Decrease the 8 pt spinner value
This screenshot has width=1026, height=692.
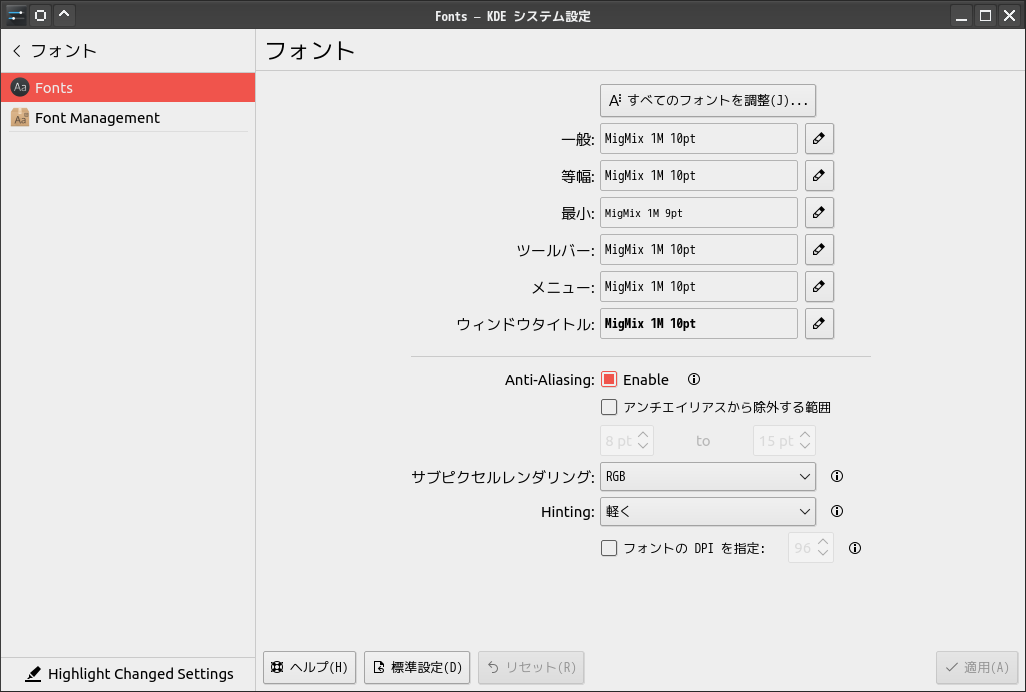[643, 446]
